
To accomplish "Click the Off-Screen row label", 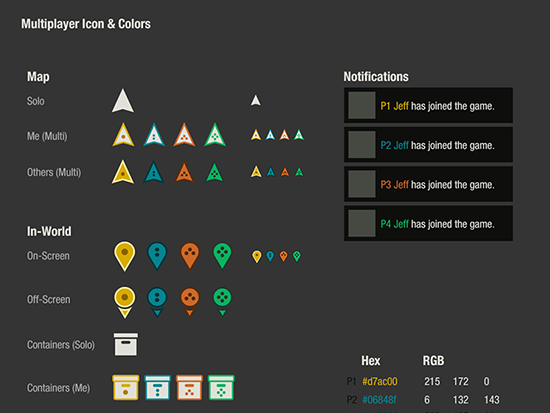I will tap(49, 300).
